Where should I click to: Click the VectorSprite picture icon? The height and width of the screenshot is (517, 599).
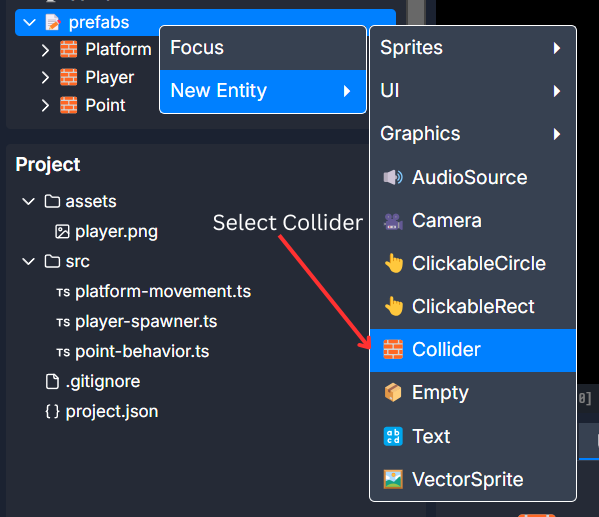pyautogui.click(x=393, y=479)
